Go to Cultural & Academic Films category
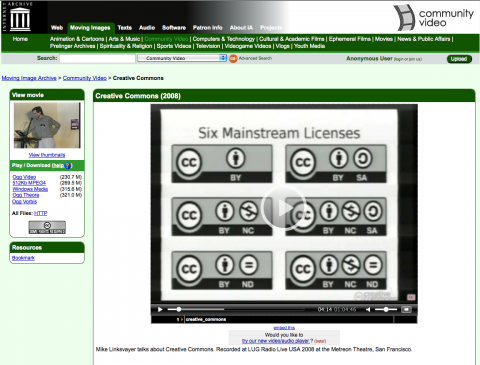The height and width of the screenshot is (365, 480). tap(292, 39)
